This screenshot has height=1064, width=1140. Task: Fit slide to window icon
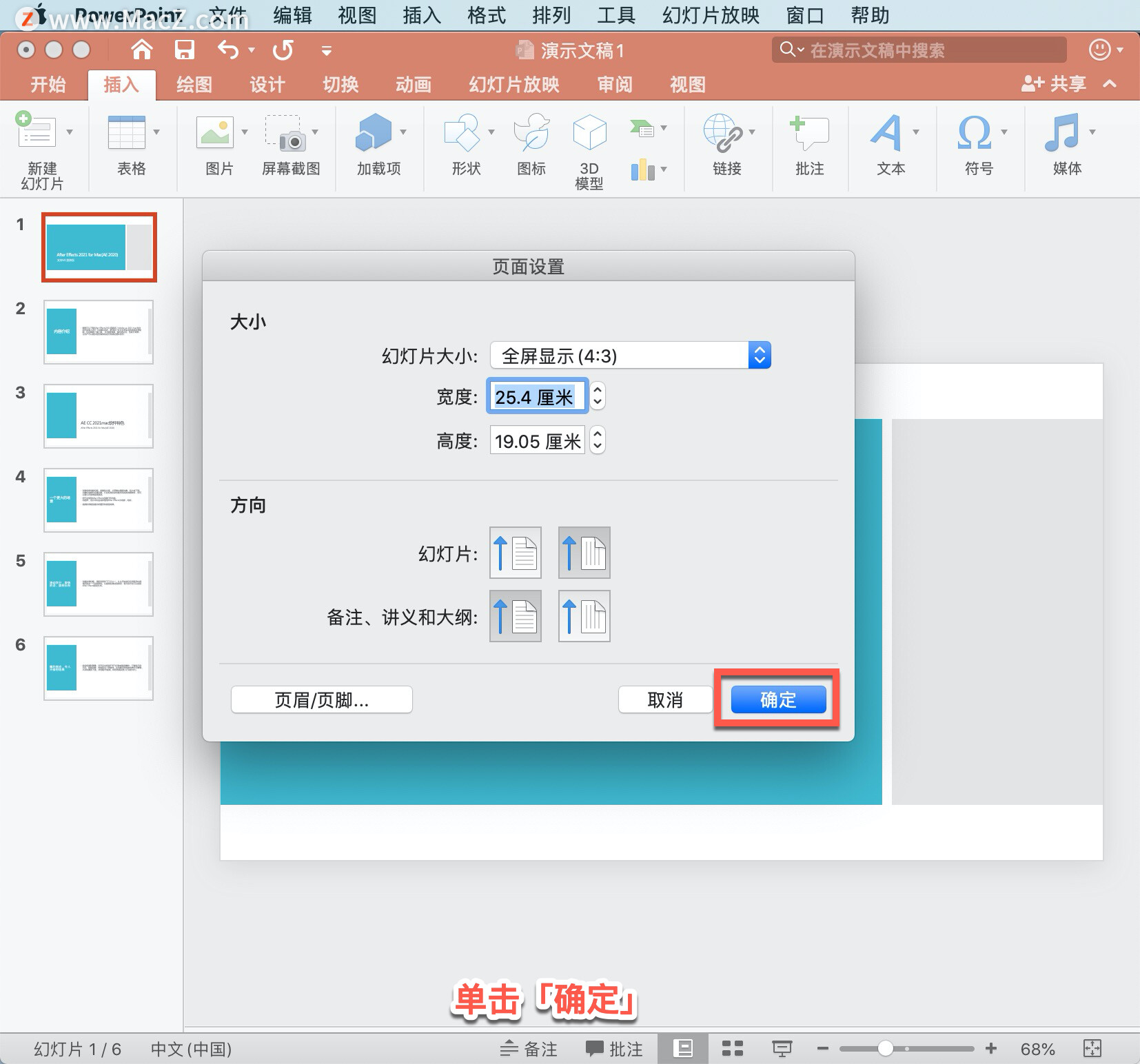(x=1092, y=1048)
